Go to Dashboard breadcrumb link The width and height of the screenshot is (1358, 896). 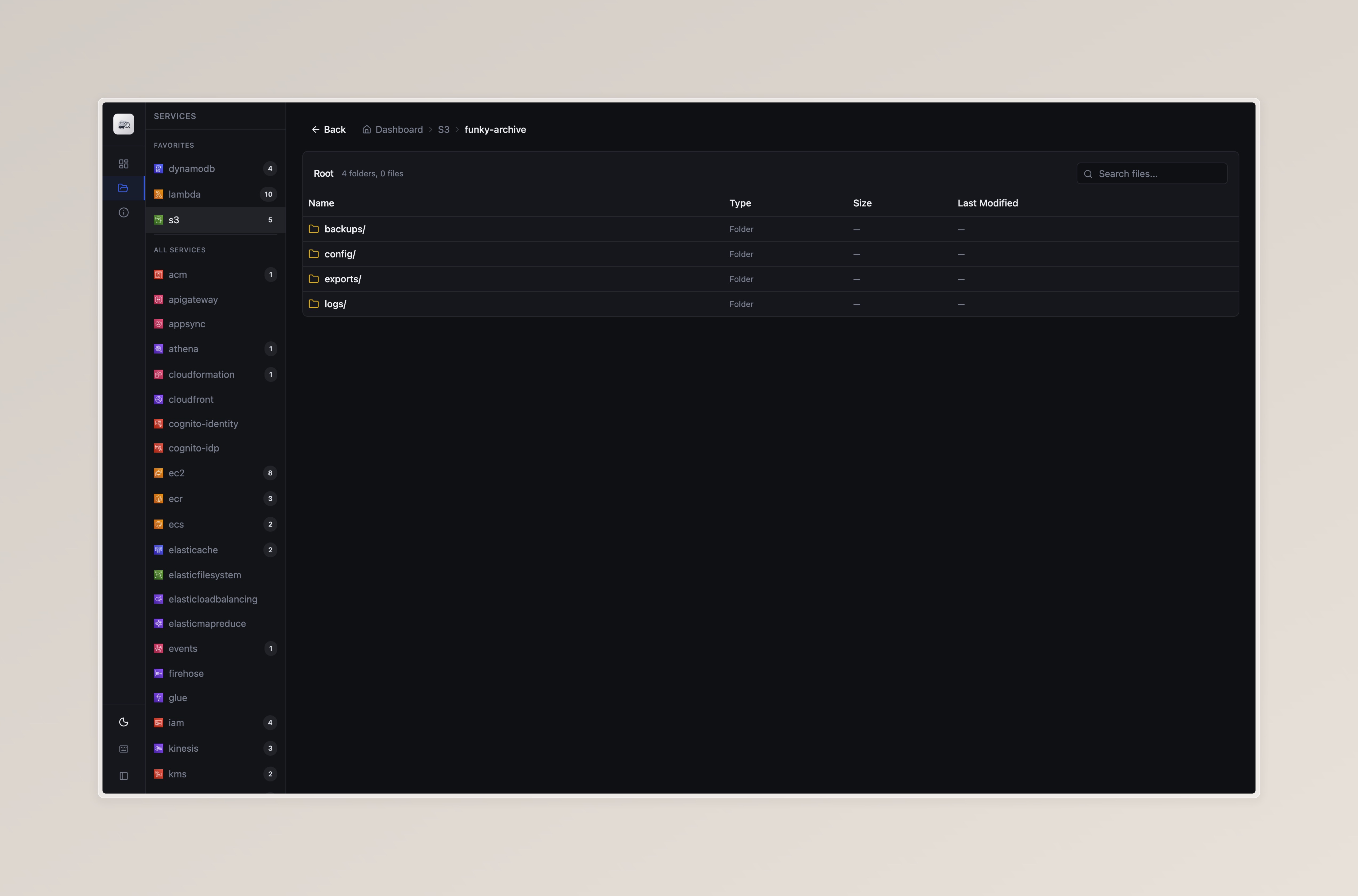398,130
